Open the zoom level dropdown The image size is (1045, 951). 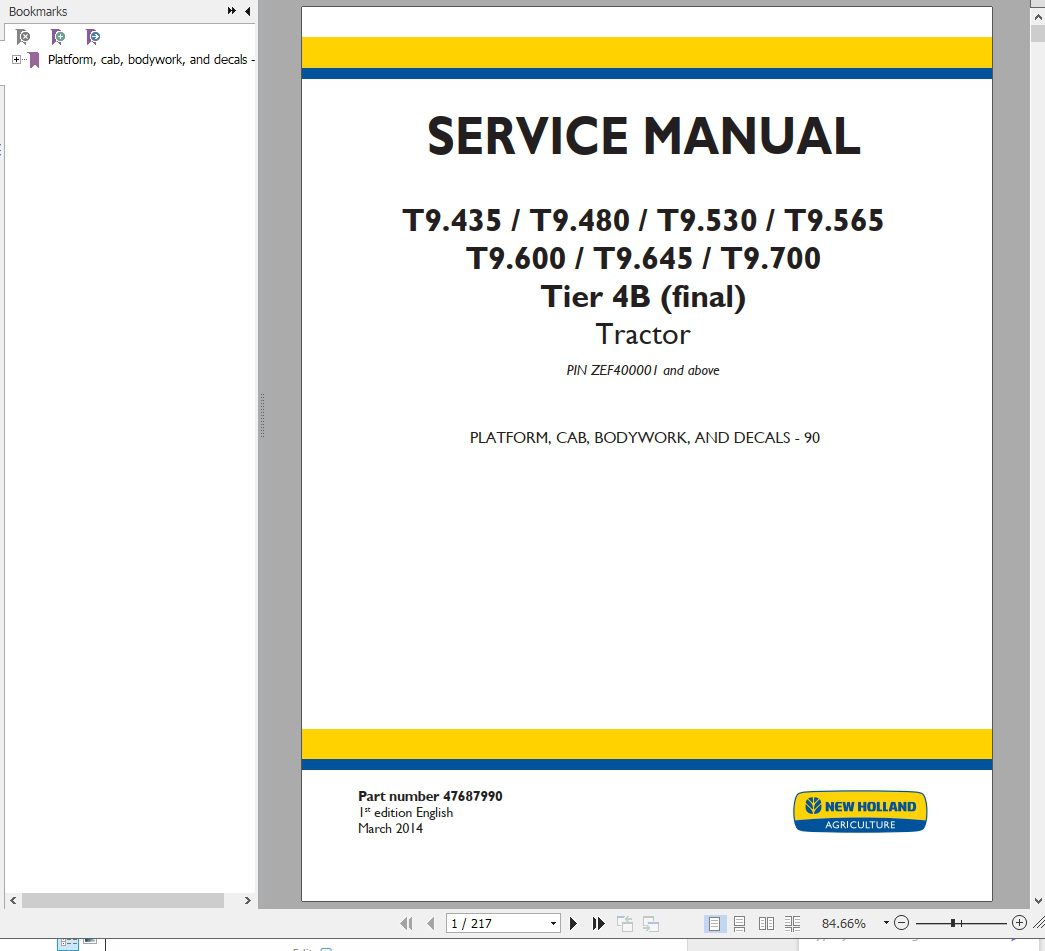pos(886,922)
